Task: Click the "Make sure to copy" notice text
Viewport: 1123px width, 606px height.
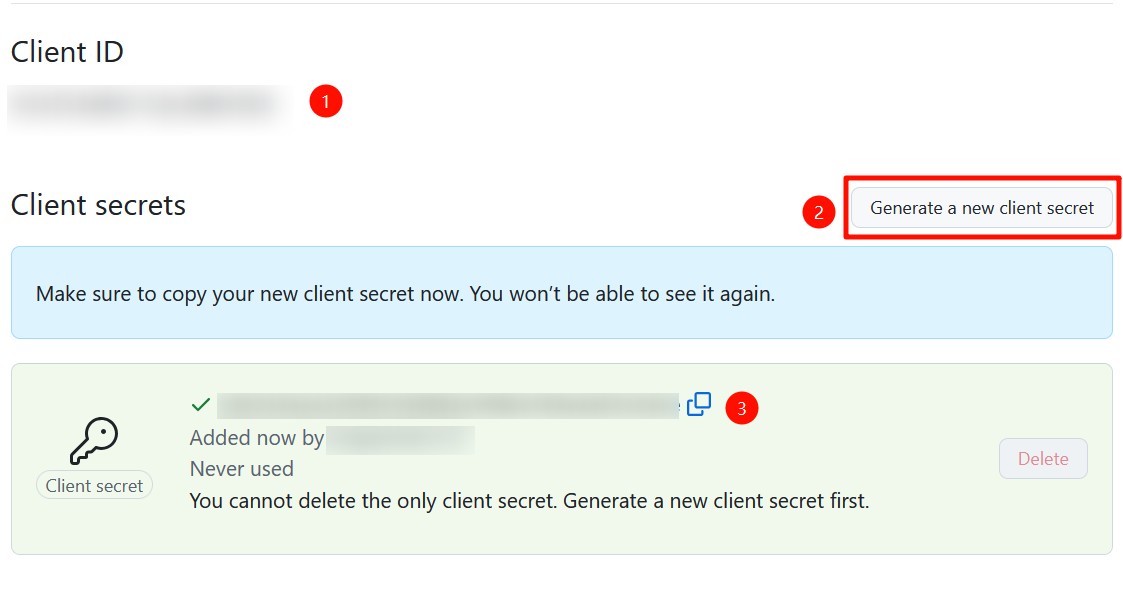Action: point(405,294)
